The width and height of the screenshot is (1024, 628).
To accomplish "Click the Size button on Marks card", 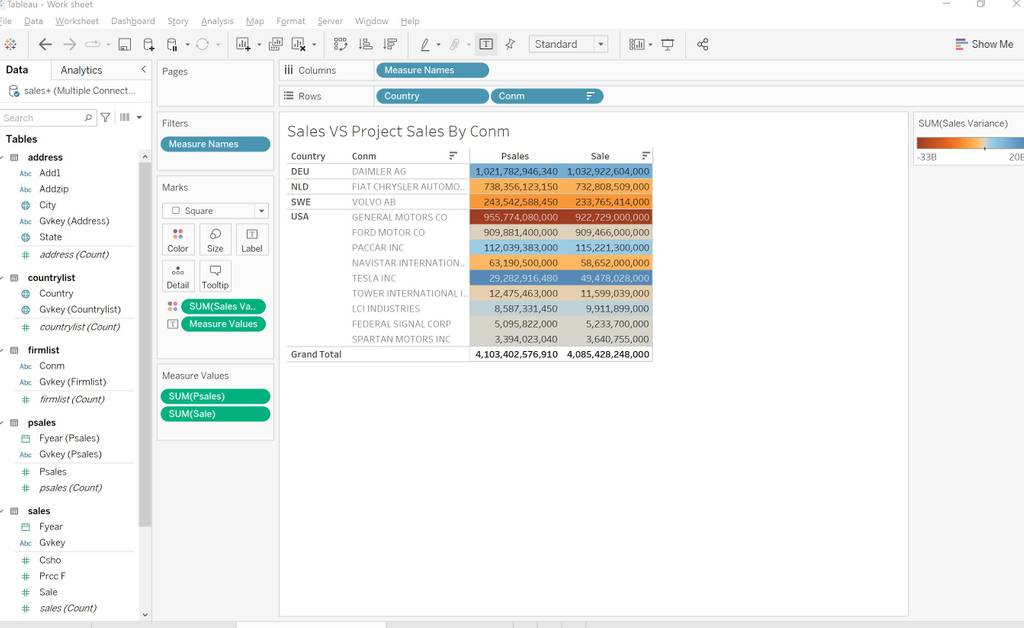I will pyautogui.click(x=215, y=240).
